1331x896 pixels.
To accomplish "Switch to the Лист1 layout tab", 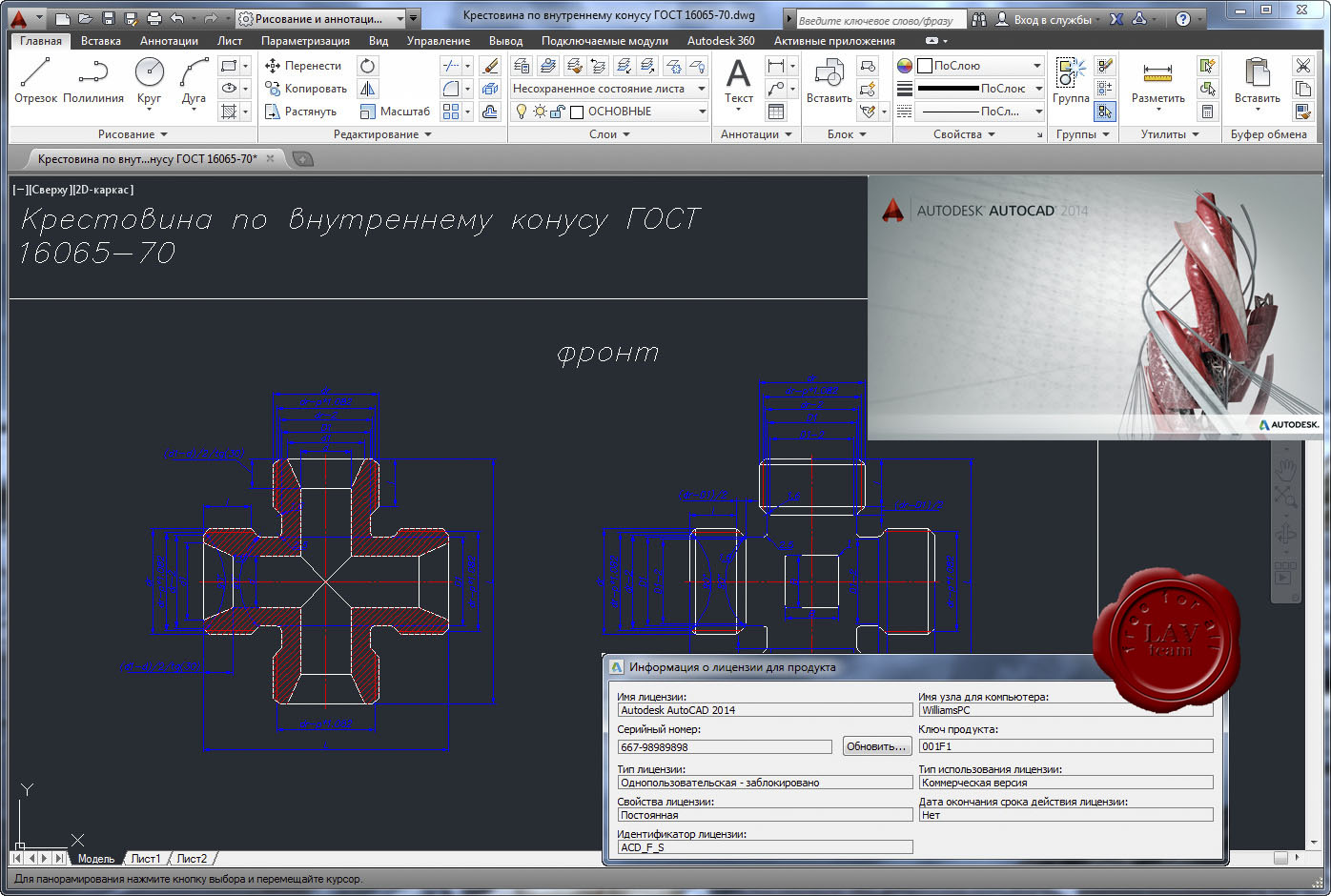I will click(x=146, y=859).
